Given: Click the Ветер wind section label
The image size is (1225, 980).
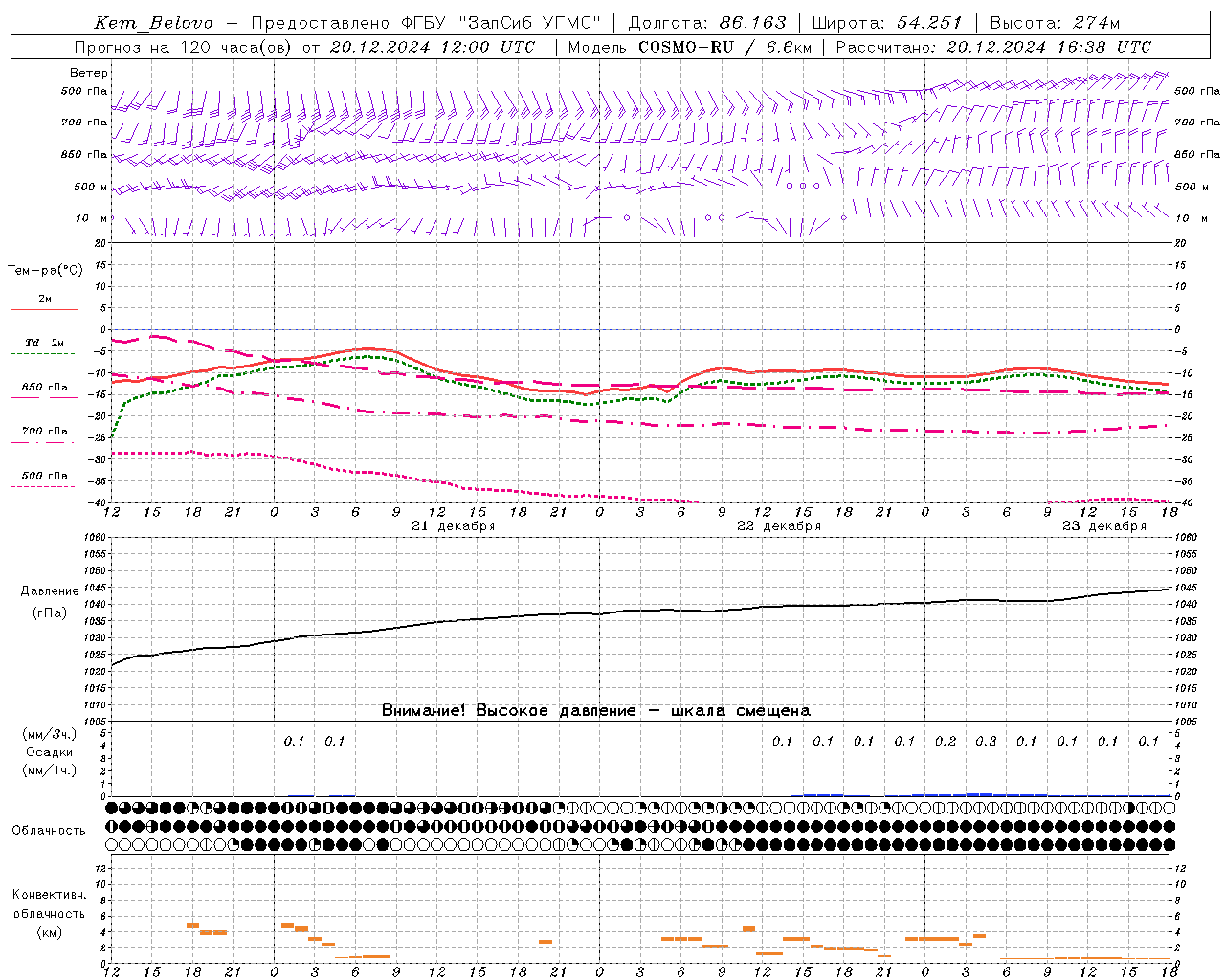Looking at the screenshot, I should 89,73.
